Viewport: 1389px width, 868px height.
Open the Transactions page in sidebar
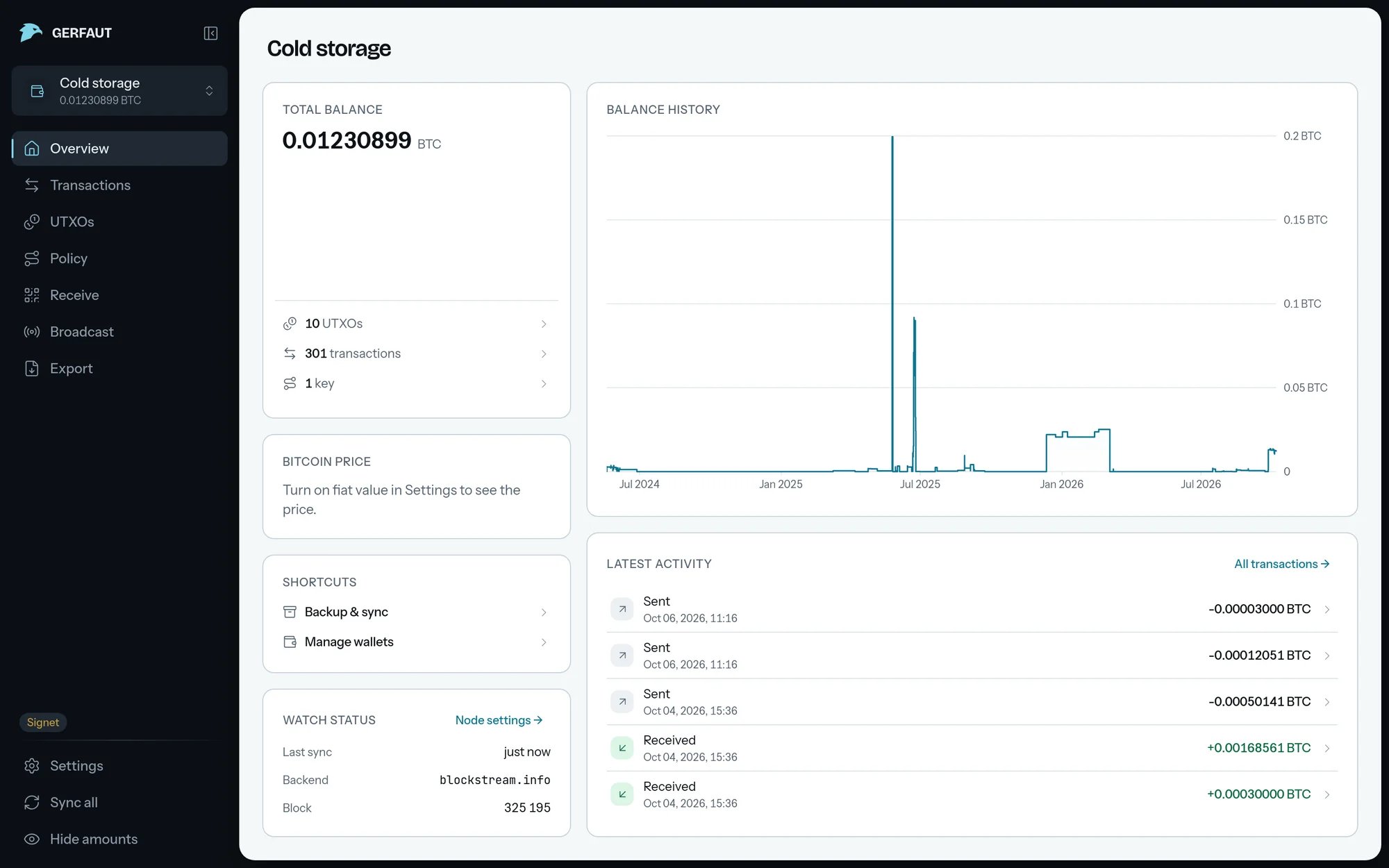[119, 185]
